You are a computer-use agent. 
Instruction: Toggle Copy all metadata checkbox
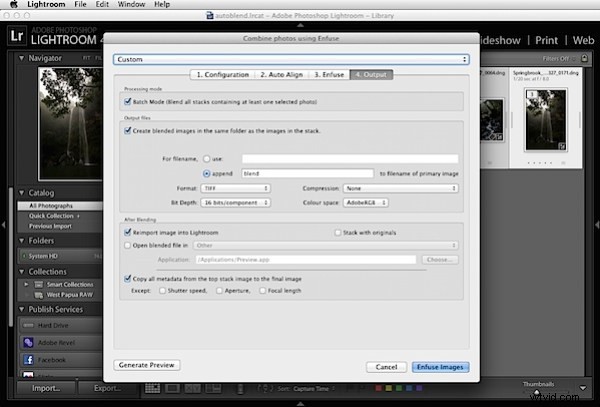click(128, 278)
